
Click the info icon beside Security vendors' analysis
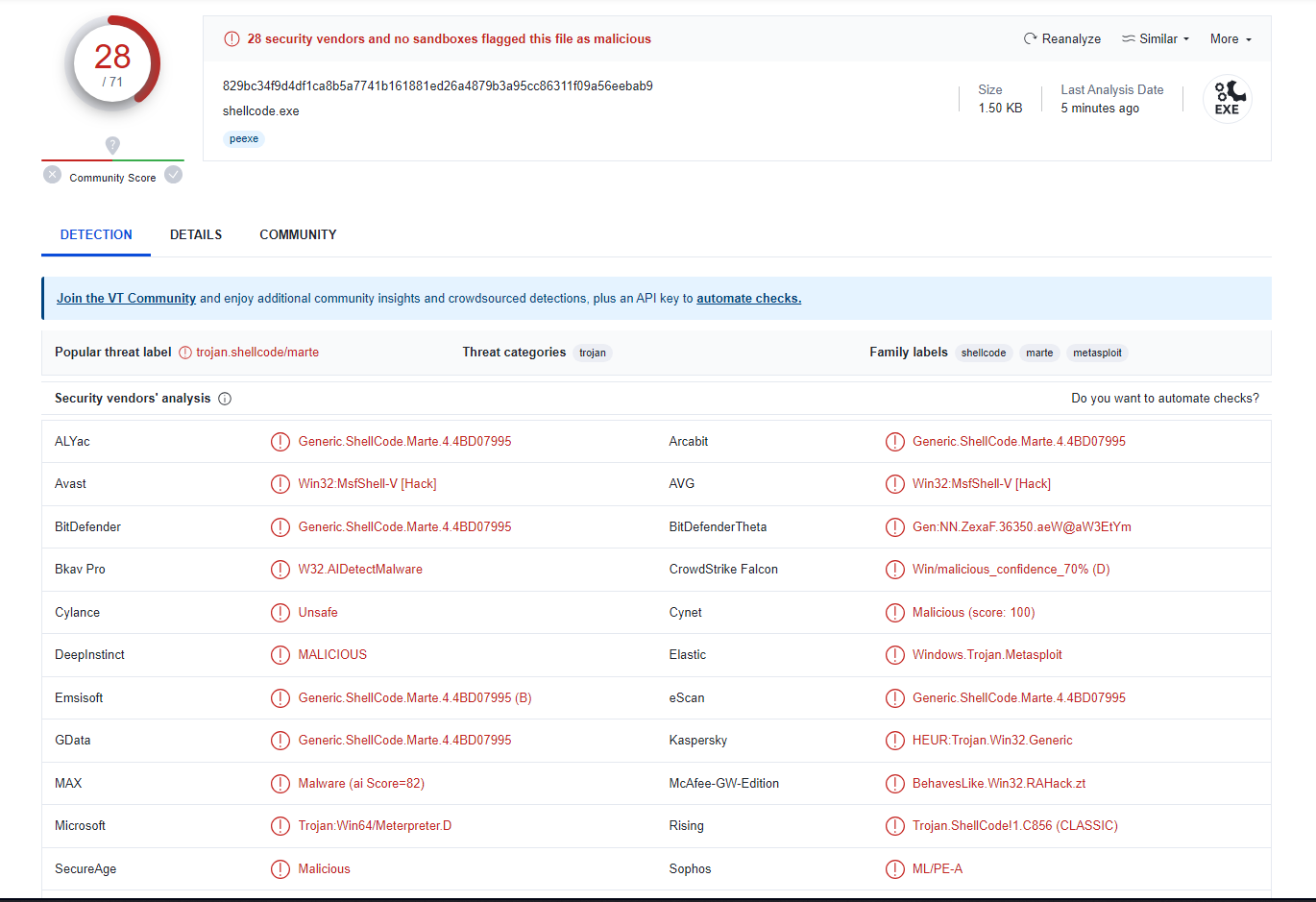225,399
